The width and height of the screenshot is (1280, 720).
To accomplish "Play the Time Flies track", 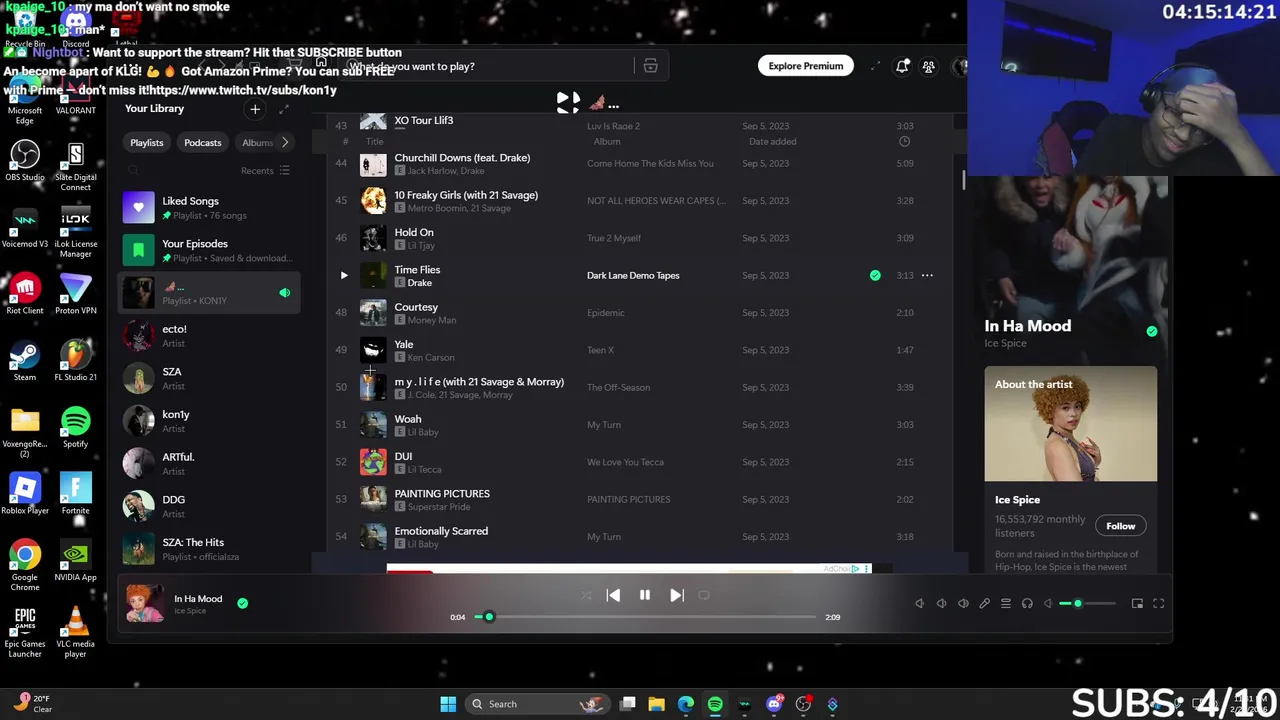I will [x=344, y=275].
